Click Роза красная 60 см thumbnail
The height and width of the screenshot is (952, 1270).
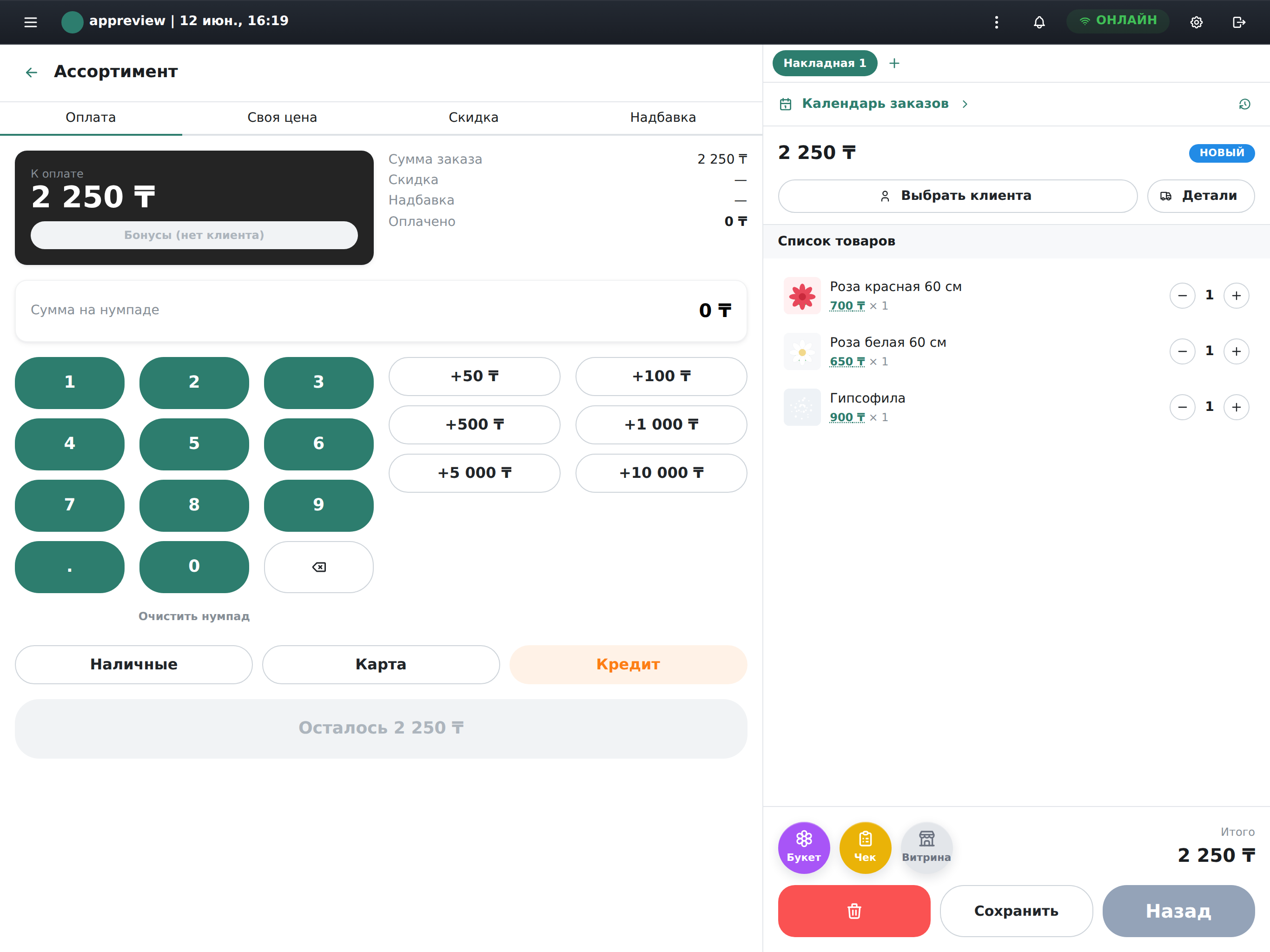(x=802, y=296)
